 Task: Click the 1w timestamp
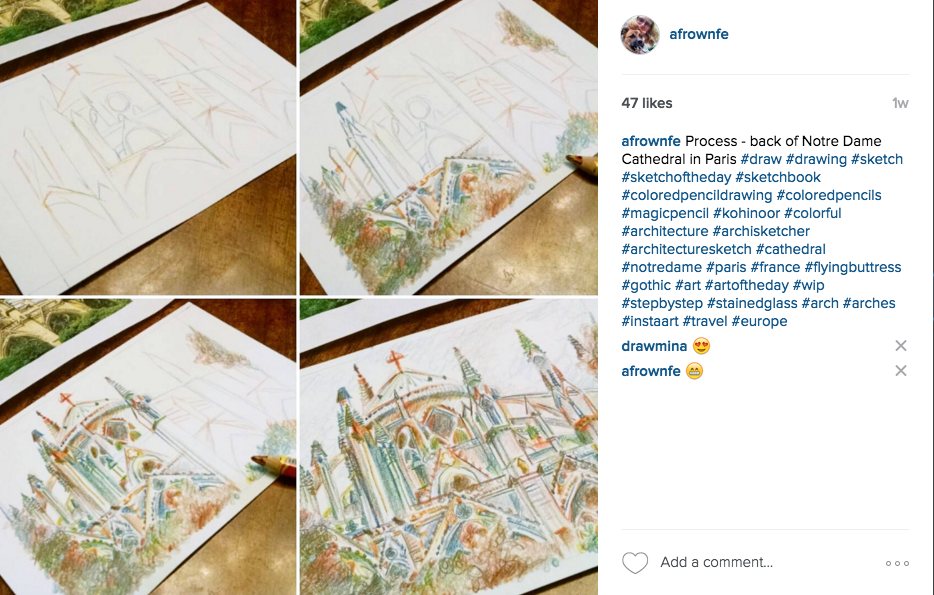pos(900,103)
